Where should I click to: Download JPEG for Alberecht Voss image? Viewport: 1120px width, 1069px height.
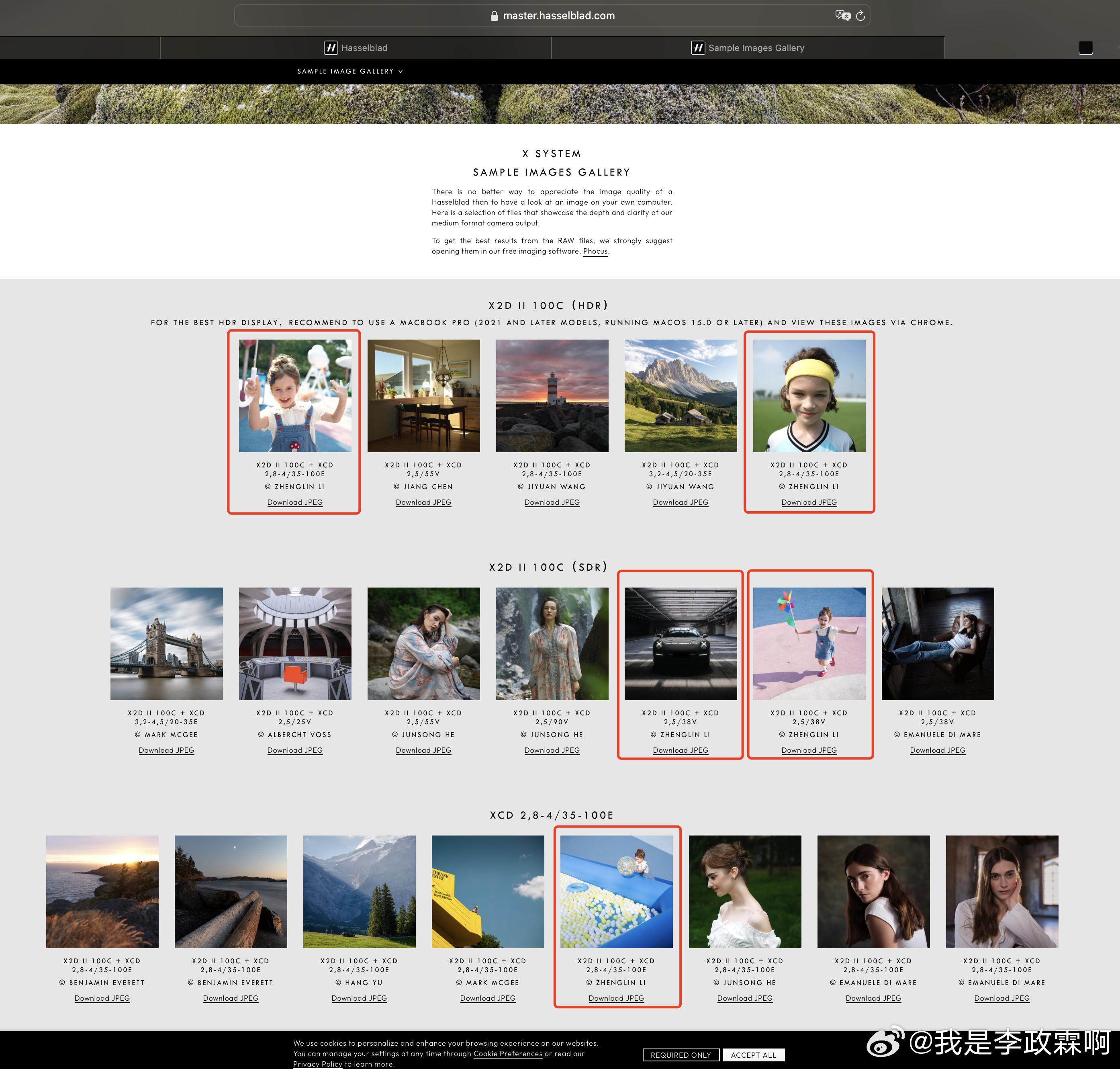pos(295,750)
